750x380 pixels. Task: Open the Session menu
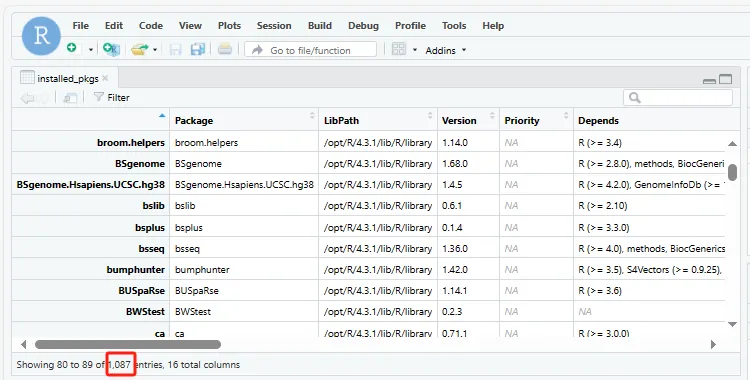274,26
